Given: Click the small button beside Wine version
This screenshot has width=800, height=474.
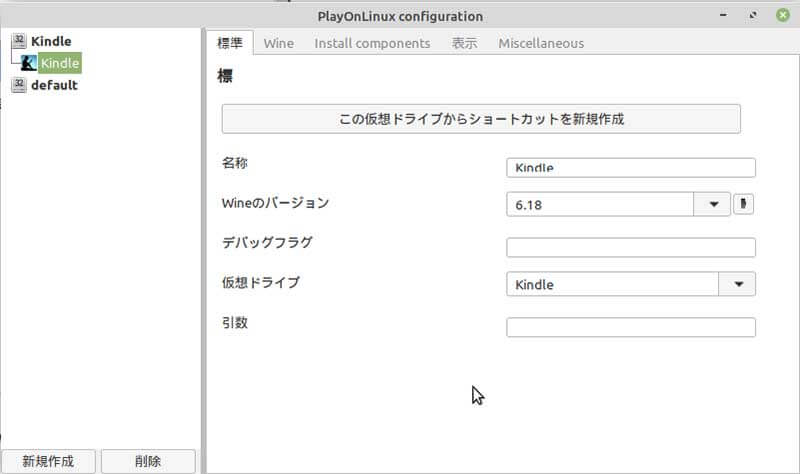Looking at the screenshot, I should pos(743,204).
